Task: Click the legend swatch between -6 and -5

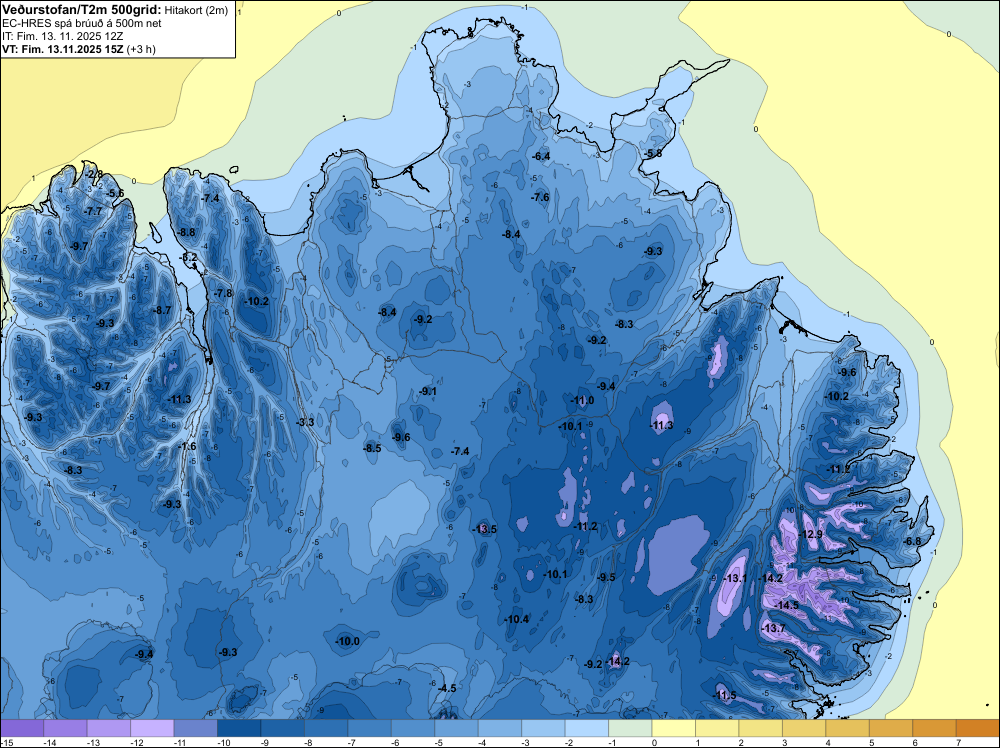Action: tap(413, 728)
